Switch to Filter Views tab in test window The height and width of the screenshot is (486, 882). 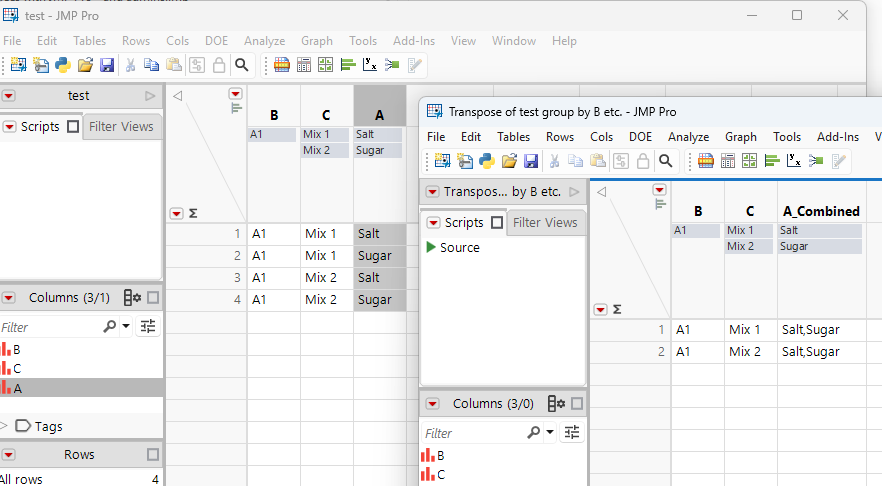[122, 127]
